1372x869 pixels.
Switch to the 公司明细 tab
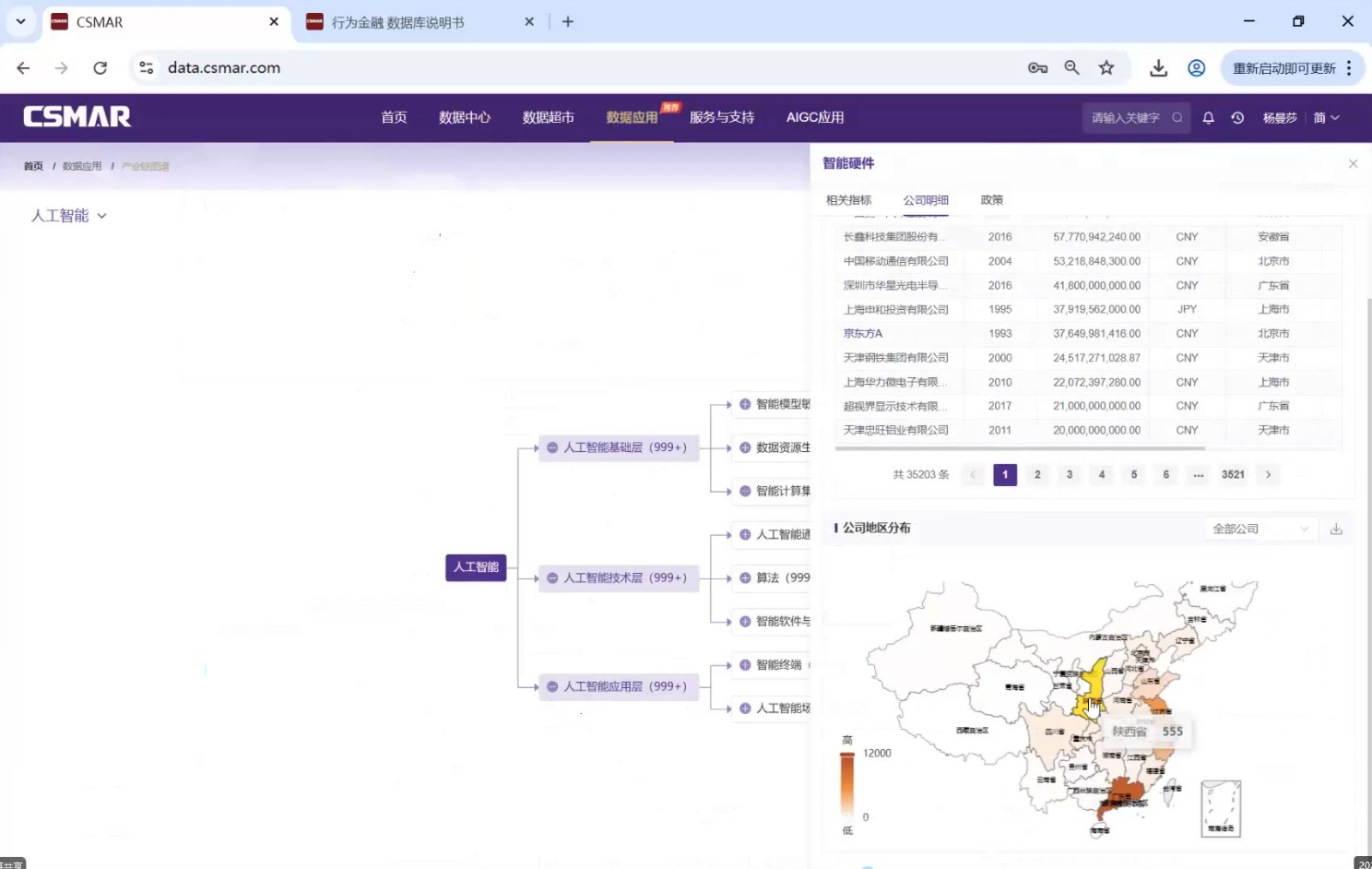926,200
